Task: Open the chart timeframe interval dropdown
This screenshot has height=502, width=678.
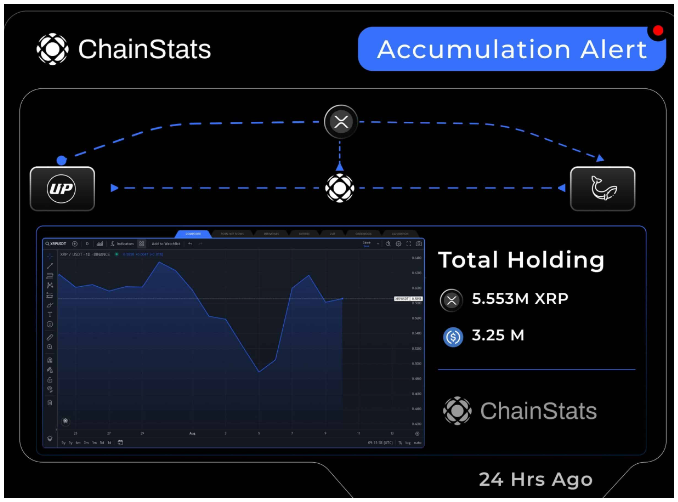Action: click(87, 243)
